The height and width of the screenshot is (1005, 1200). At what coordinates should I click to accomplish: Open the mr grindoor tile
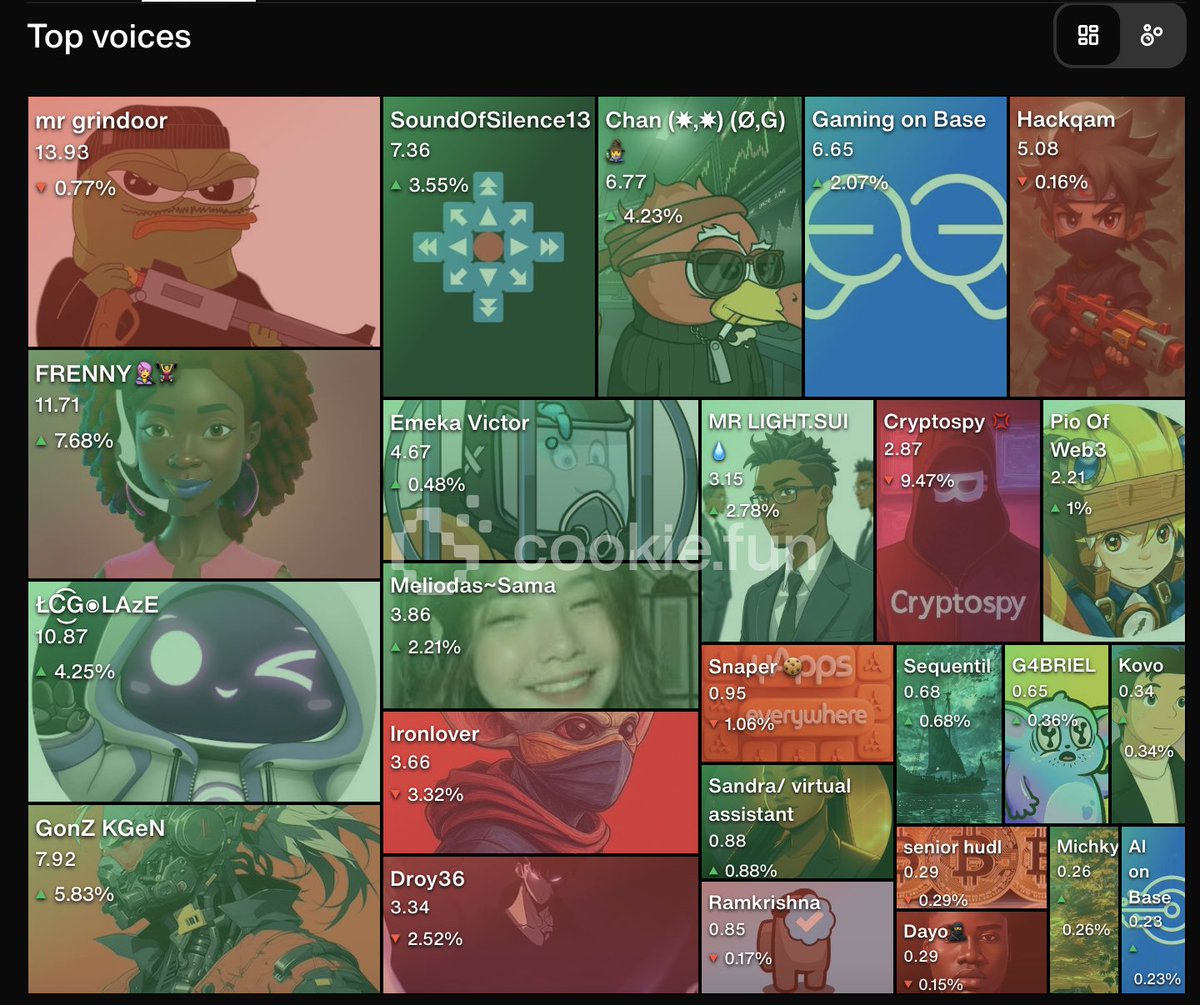[204, 222]
